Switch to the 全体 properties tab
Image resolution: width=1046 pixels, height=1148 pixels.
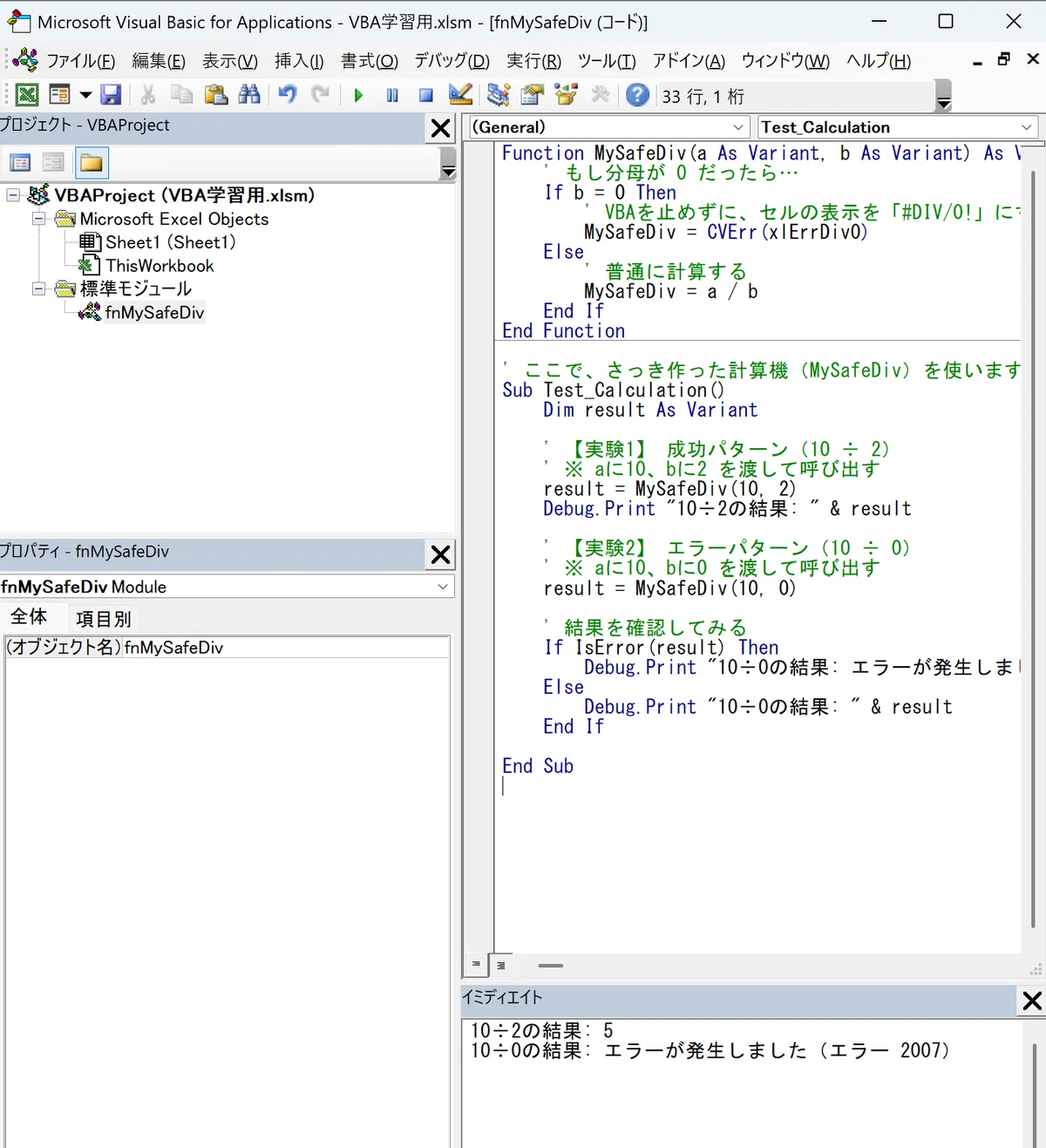pyautogui.click(x=29, y=617)
